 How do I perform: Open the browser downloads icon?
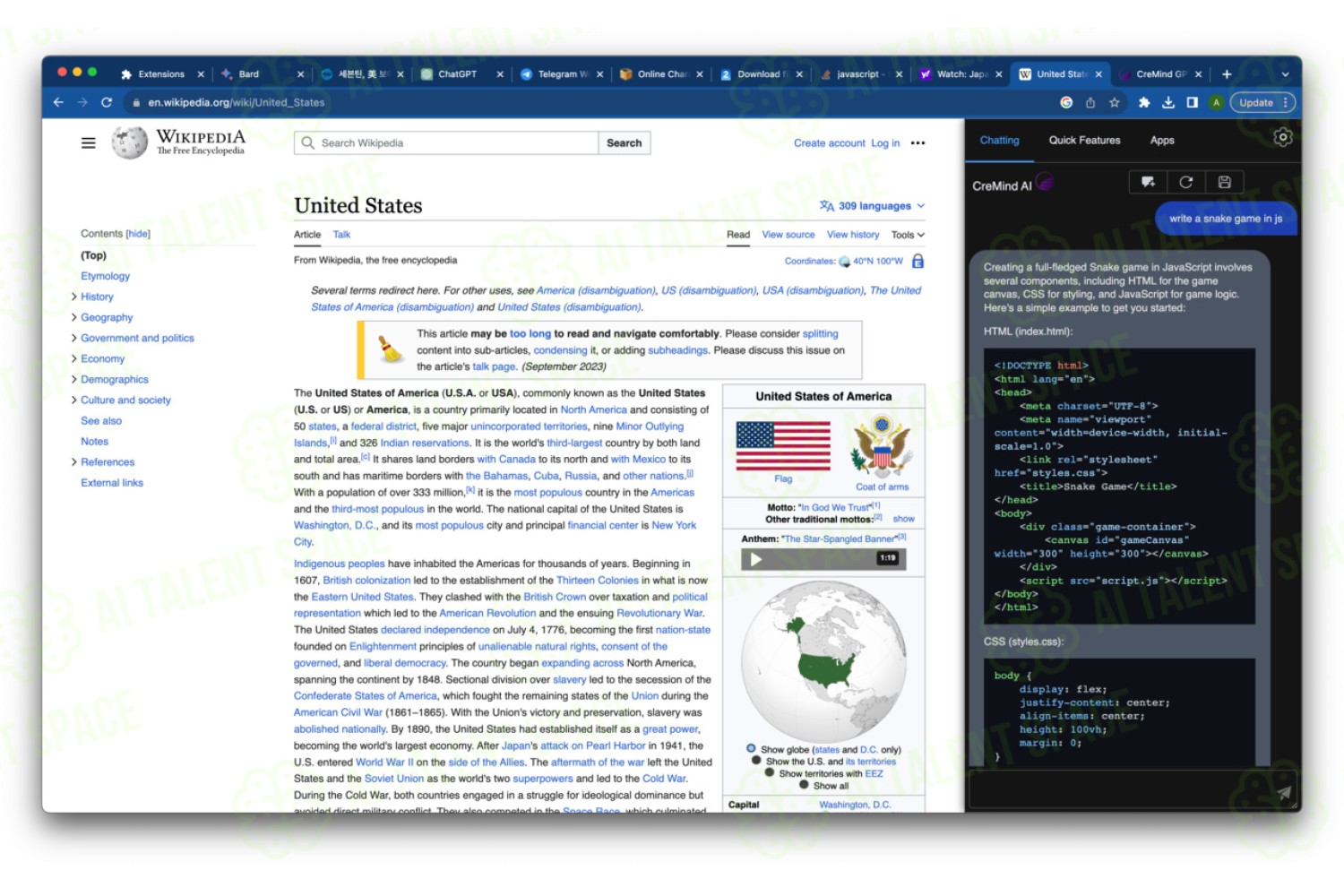click(x=1168, y=102)
